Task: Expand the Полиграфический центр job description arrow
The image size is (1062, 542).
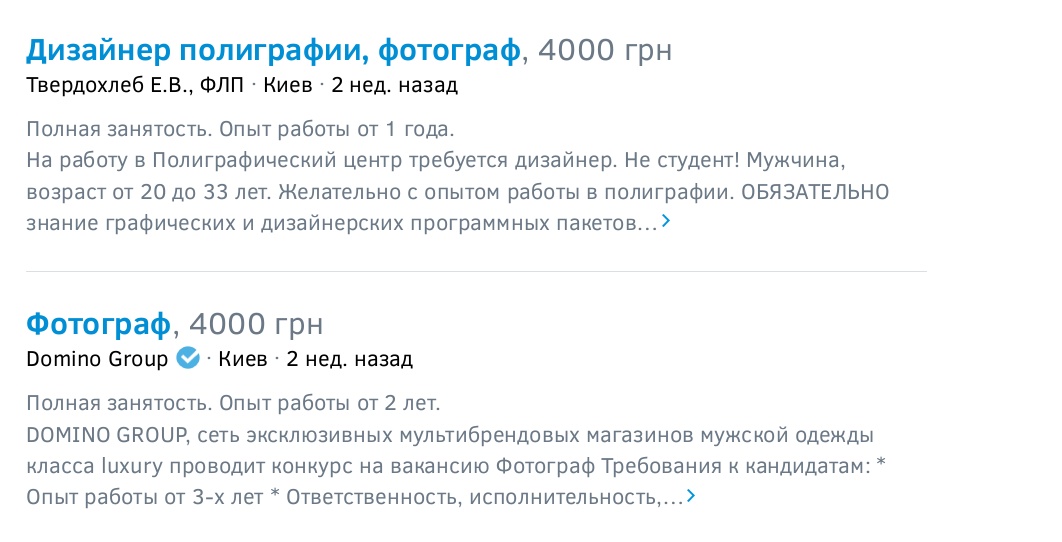Action: [x=666, y=222]
